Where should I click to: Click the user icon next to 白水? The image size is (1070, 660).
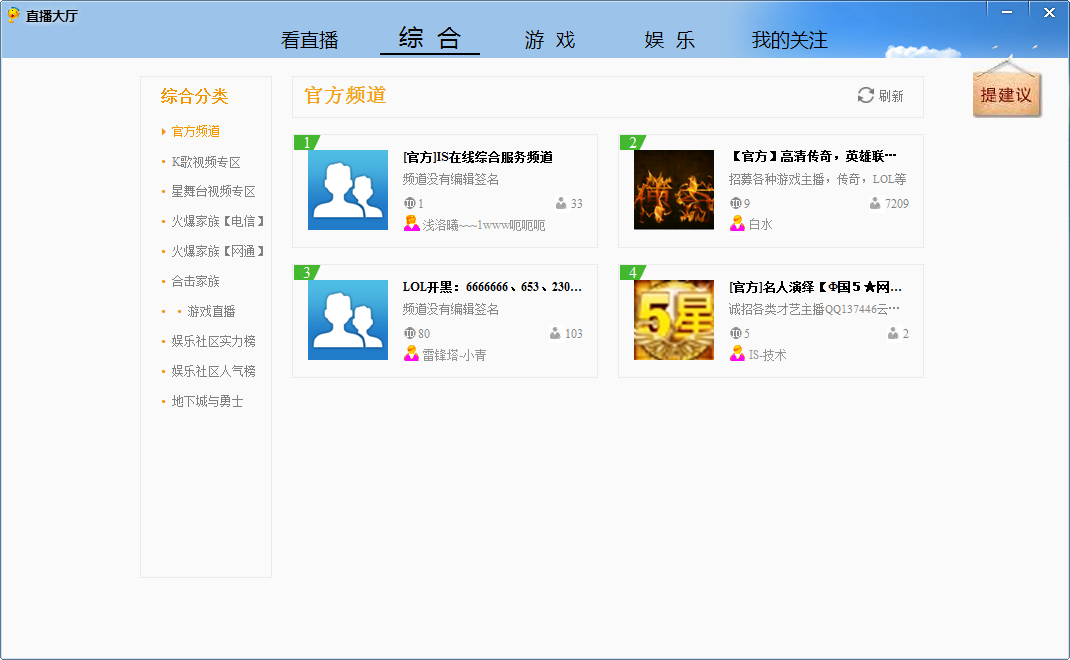tap(737, 224)
